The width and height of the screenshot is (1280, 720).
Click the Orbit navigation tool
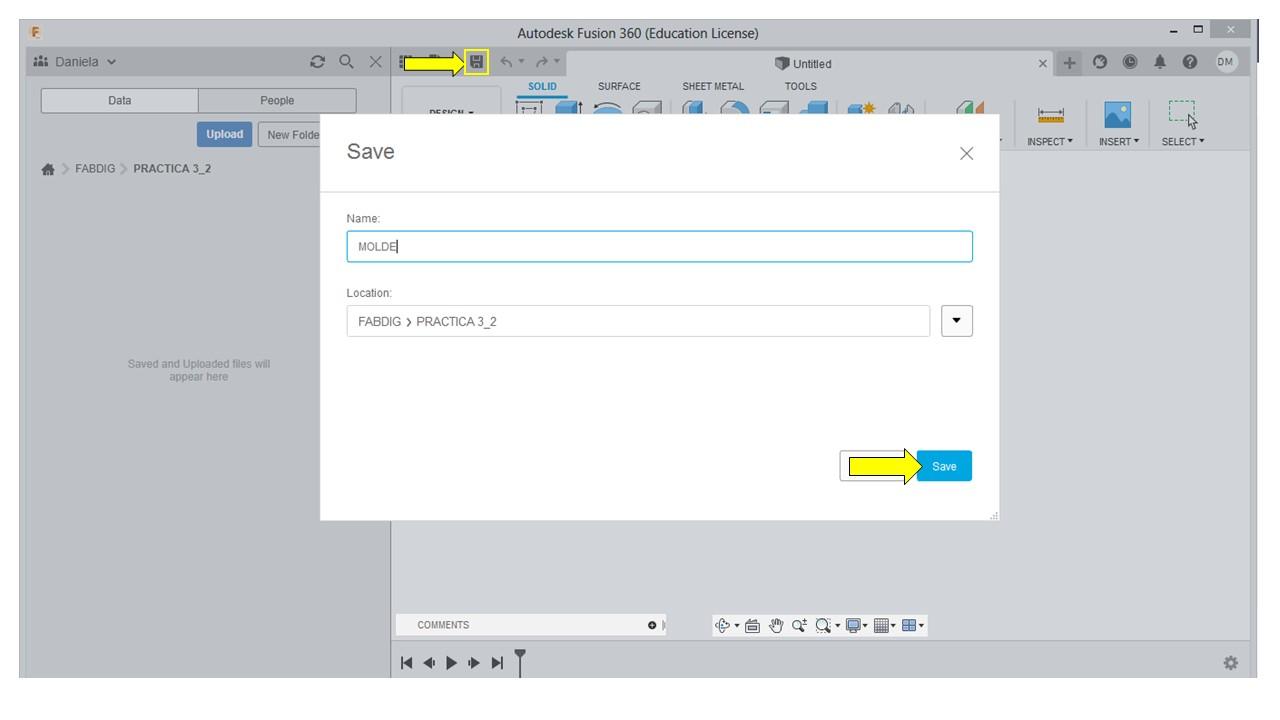[722, 627]
